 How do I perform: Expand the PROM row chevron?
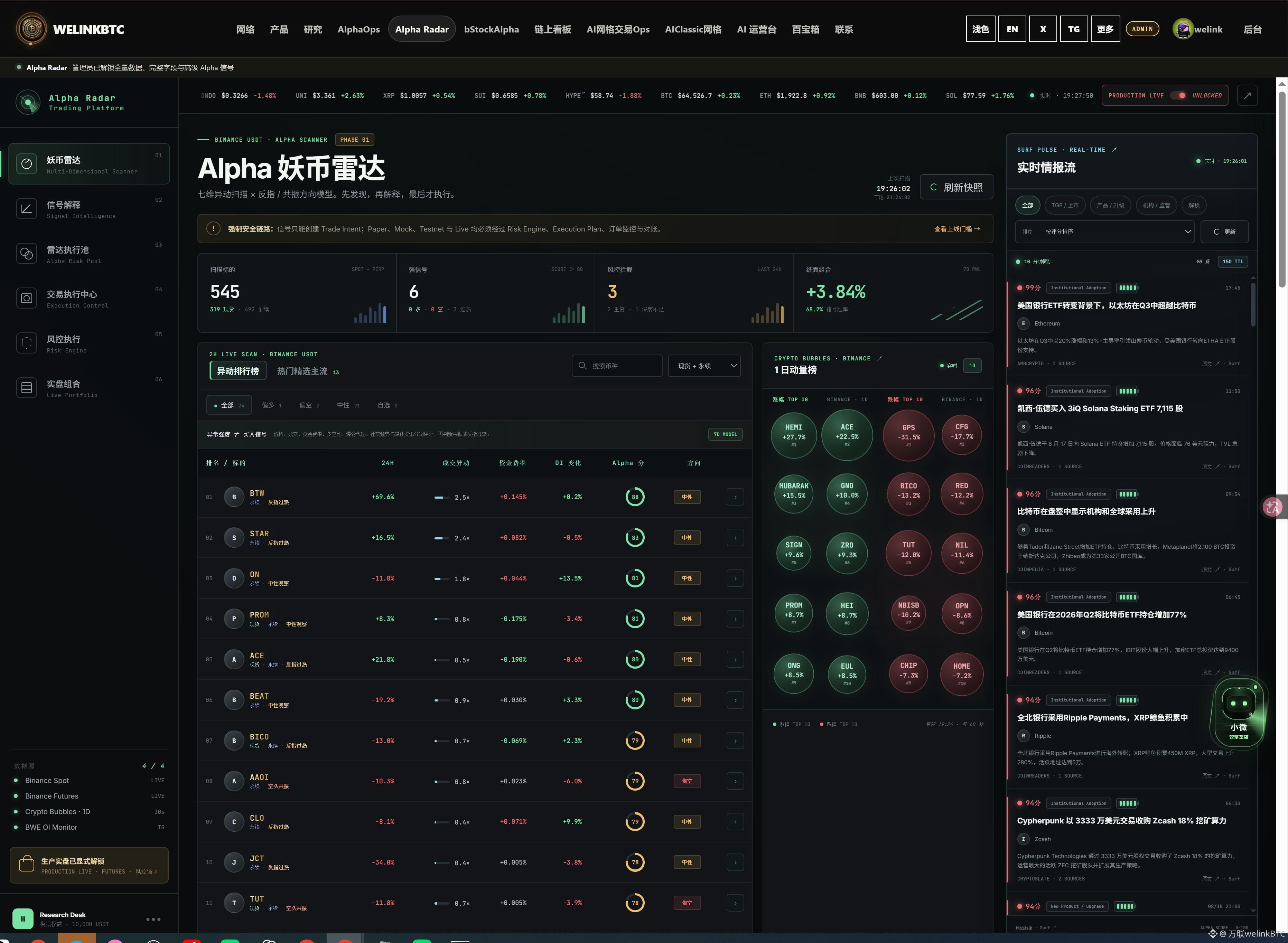[x=735, y=619]
